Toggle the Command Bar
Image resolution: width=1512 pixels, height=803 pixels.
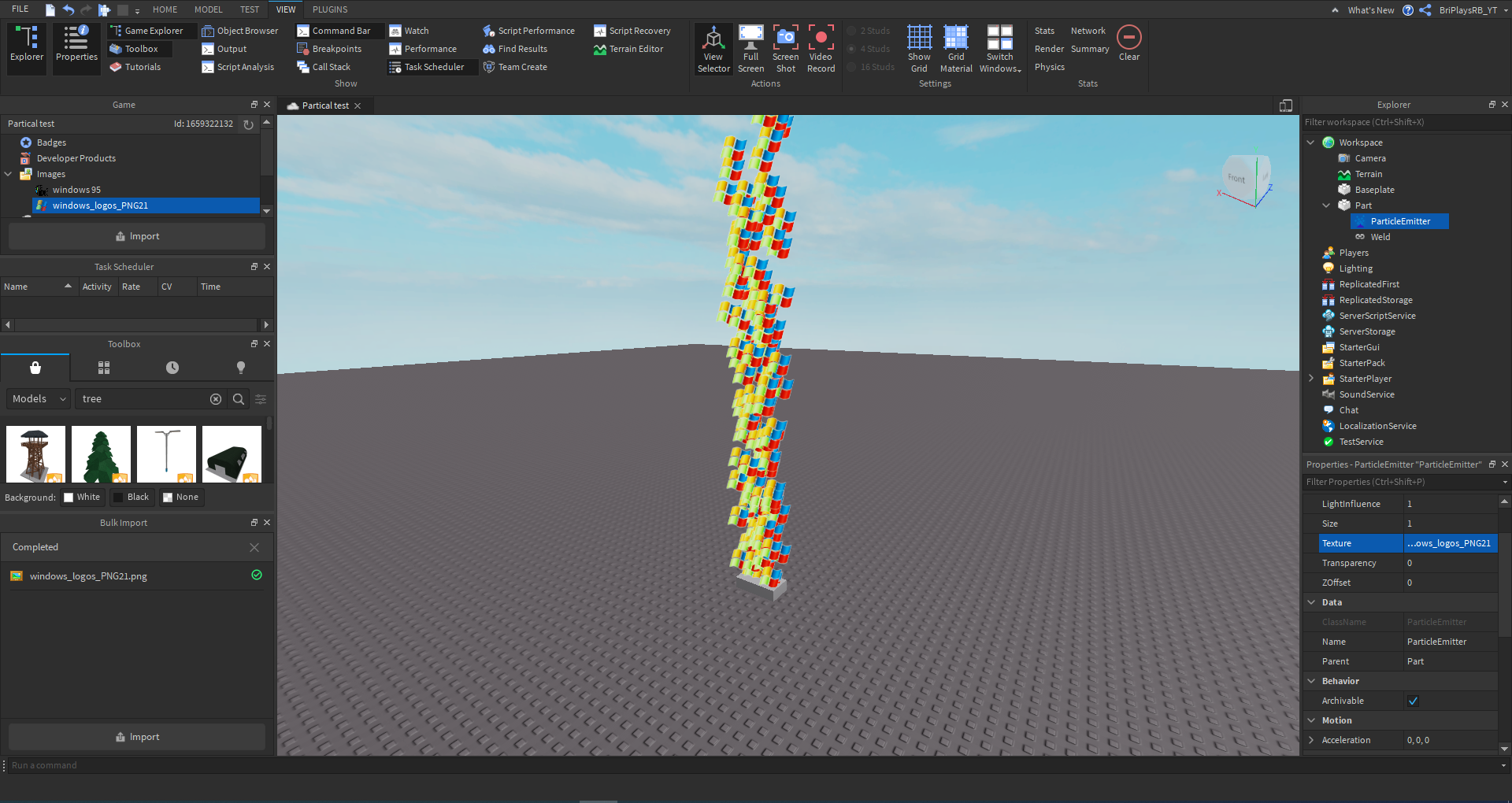click(x=340, y=31)
